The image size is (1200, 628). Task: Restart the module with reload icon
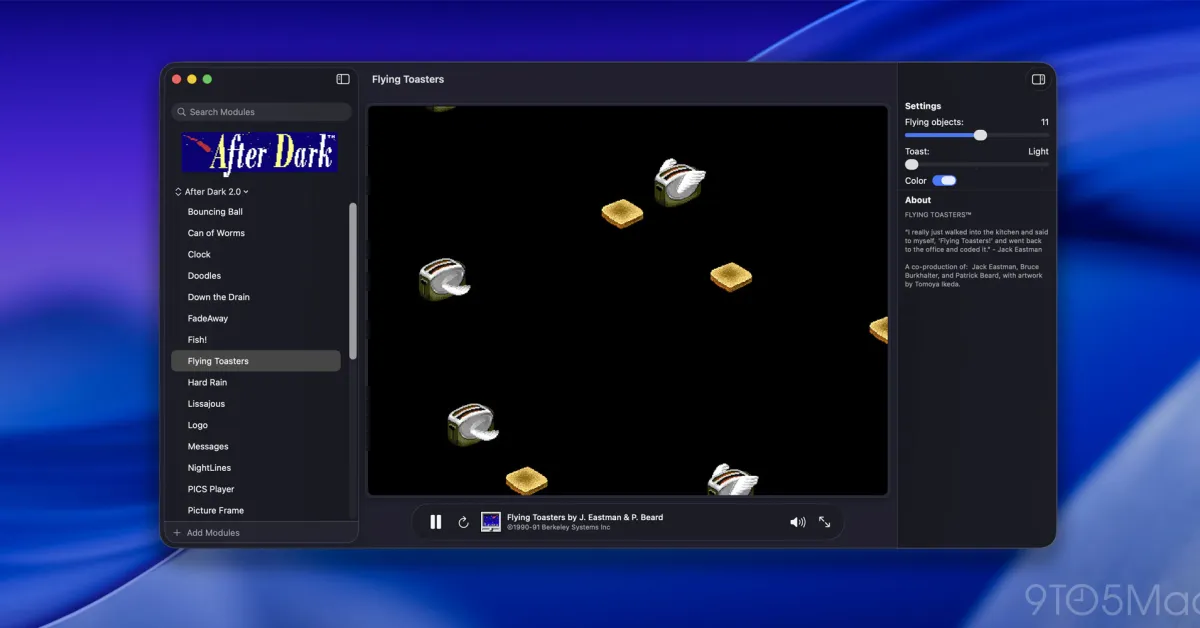(x=463, y=522)
